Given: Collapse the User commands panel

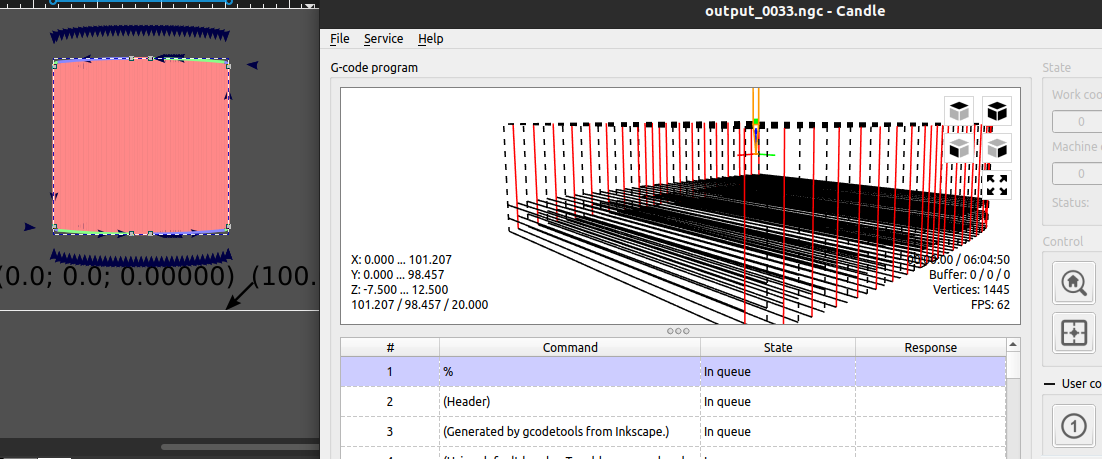Looking at the screenshot, I should click(1050, 384).
